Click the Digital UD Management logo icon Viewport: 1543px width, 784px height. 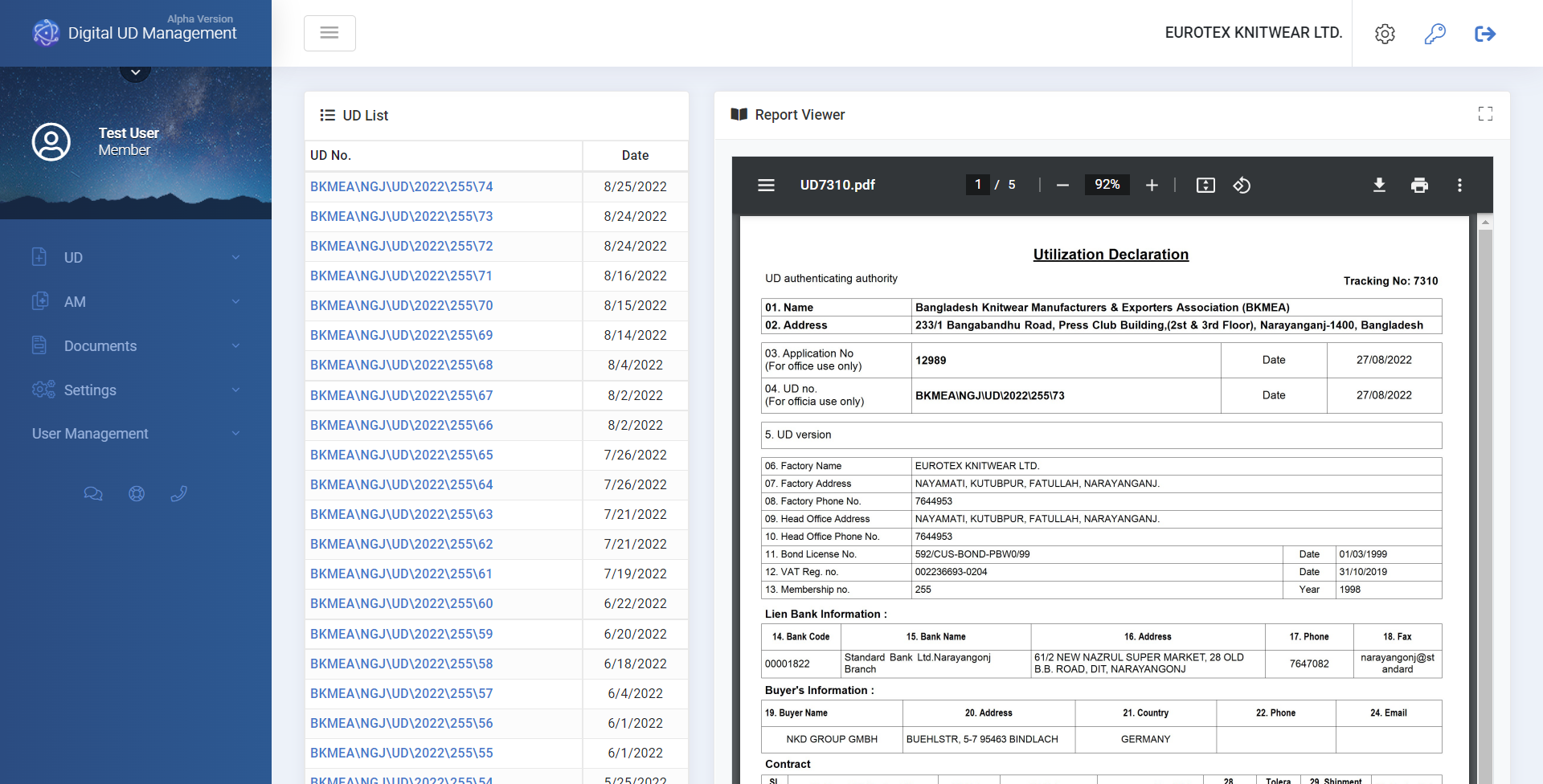[46, 33]
